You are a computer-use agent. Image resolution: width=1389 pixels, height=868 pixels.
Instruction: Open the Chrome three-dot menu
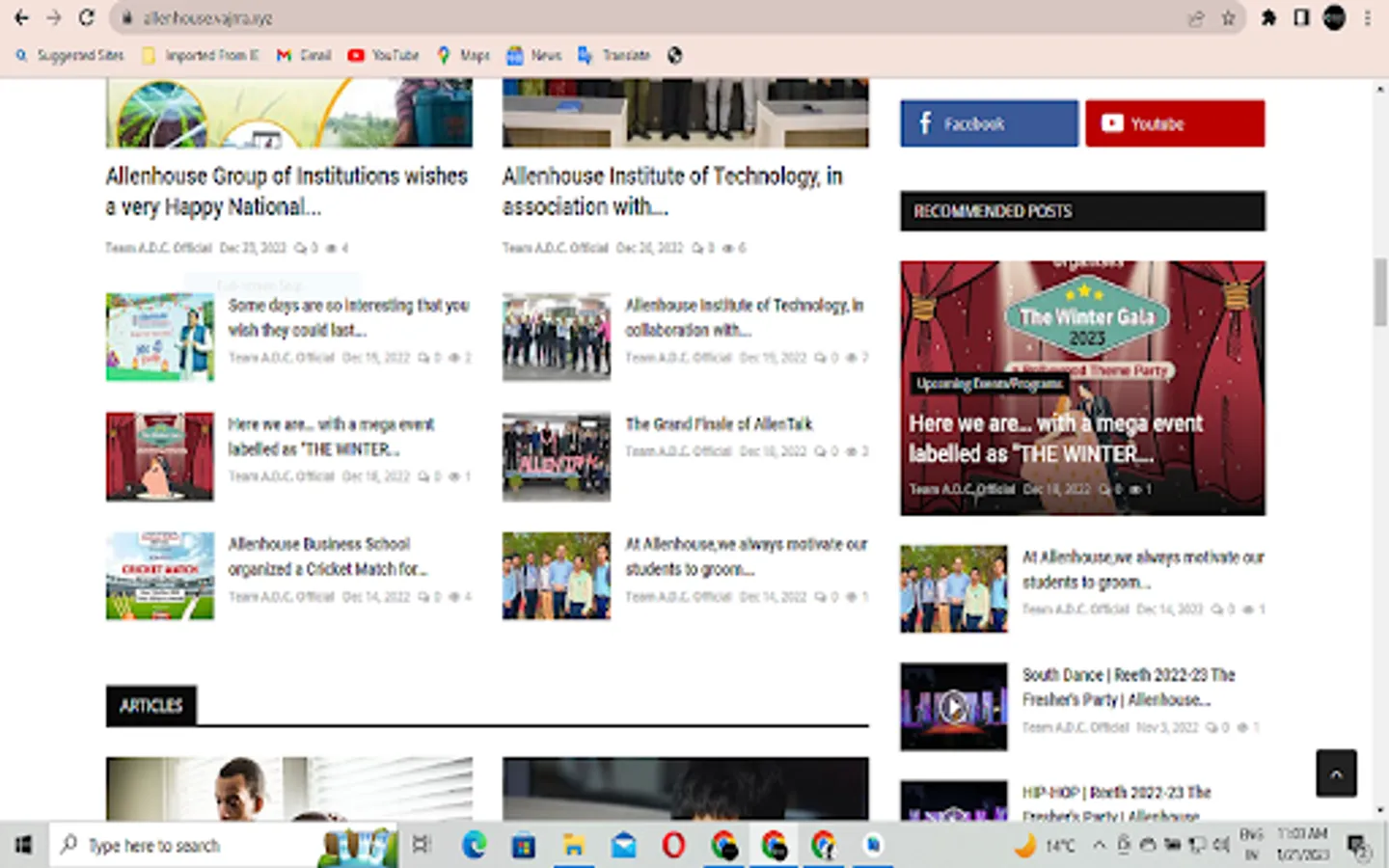1368,17
